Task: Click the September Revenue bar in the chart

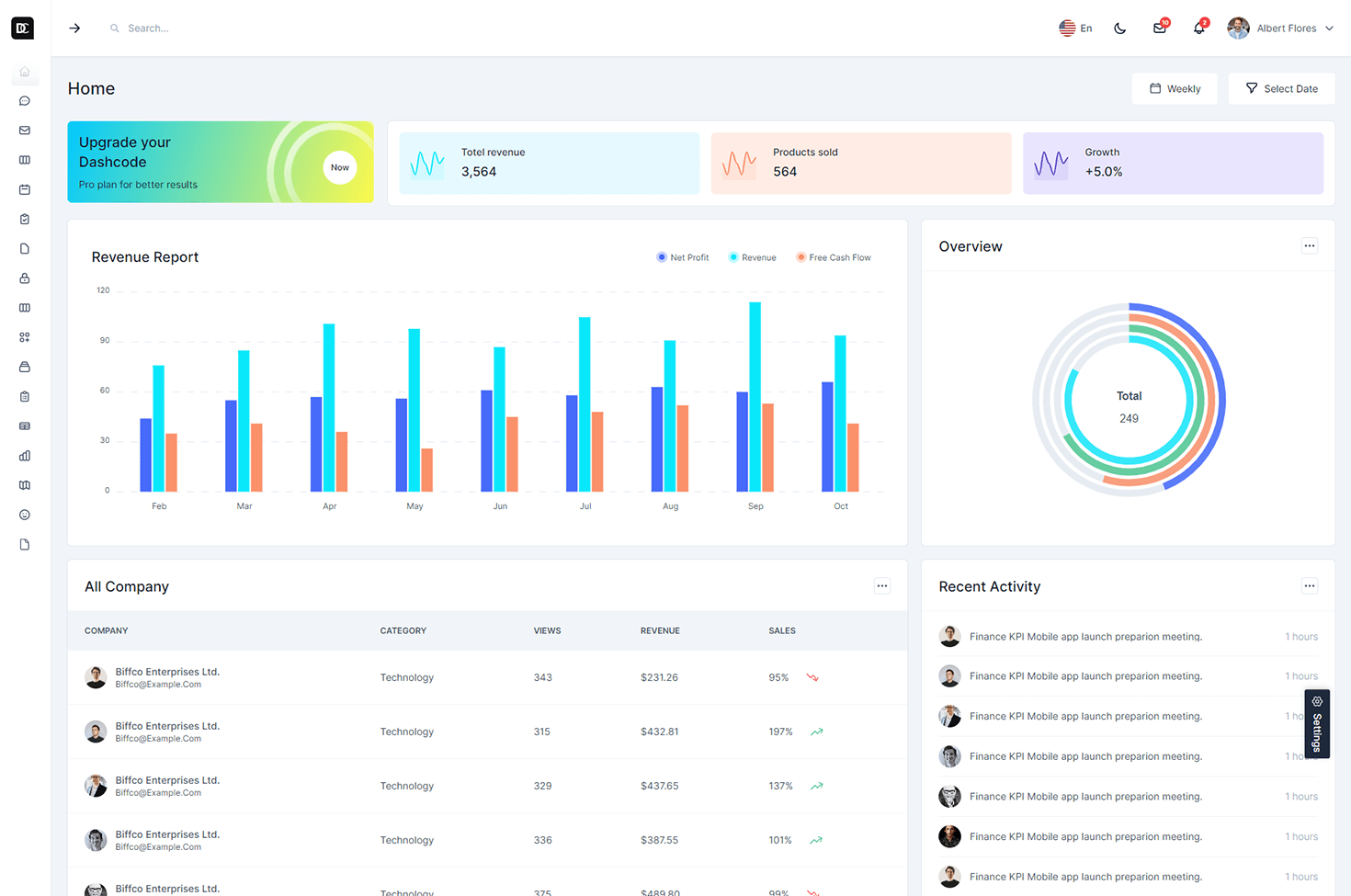Action: point(755,396)
